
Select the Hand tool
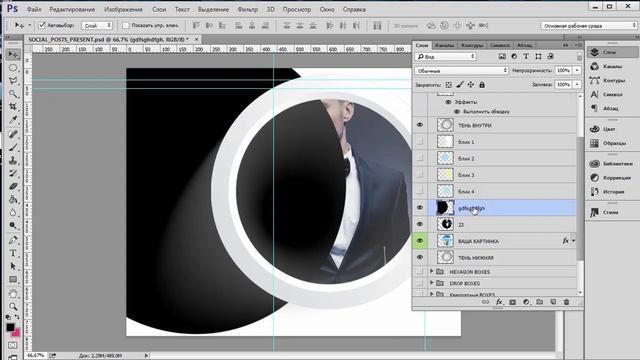[x=13, y=293]
